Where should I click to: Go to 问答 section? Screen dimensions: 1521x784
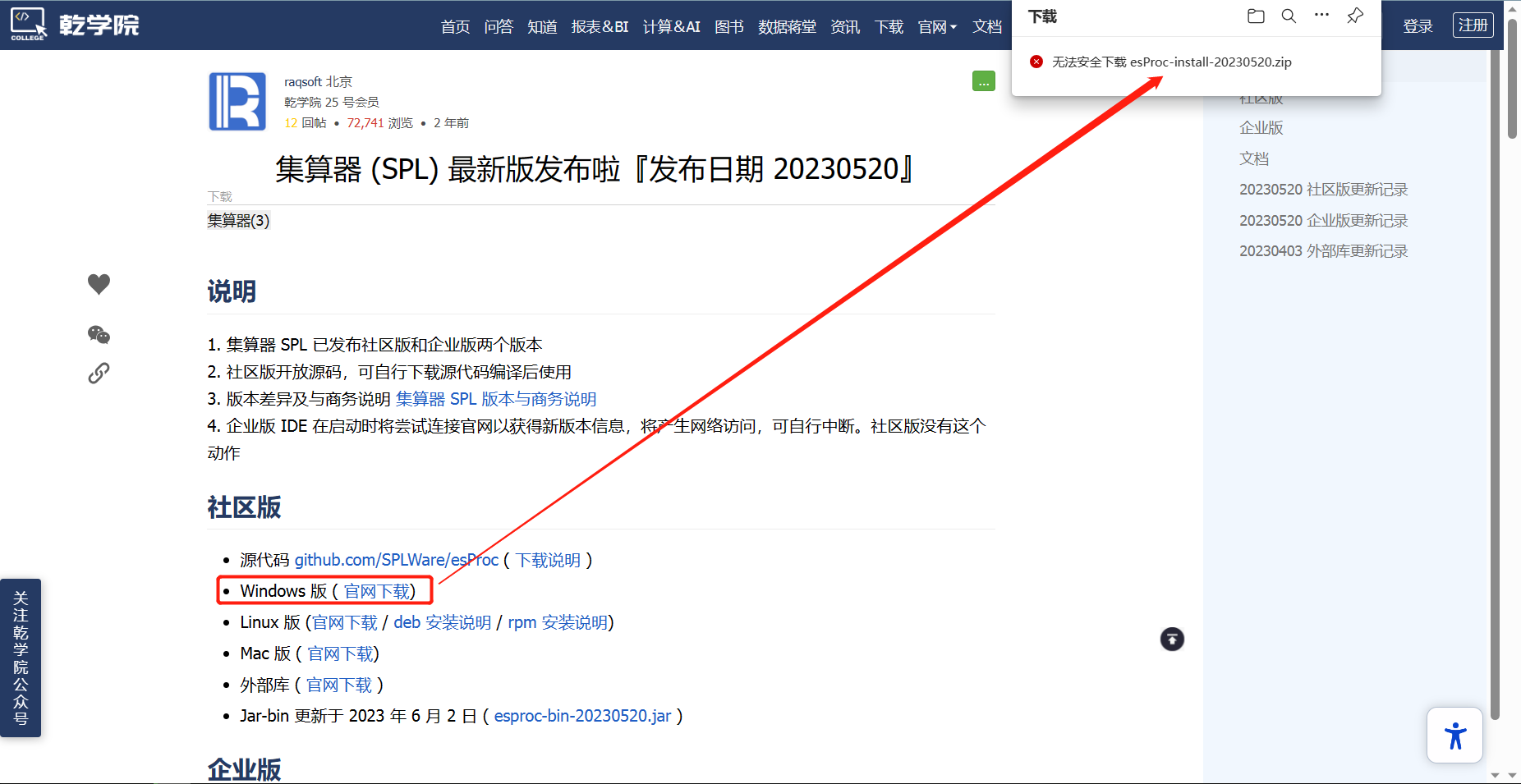tap(499, 27)
